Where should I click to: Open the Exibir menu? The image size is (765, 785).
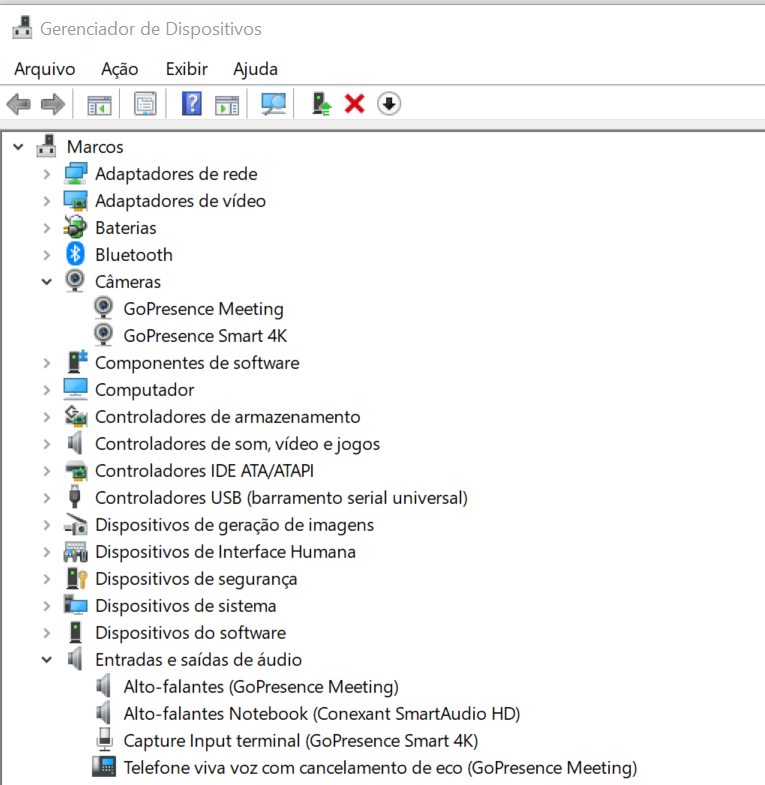point(187,69)
